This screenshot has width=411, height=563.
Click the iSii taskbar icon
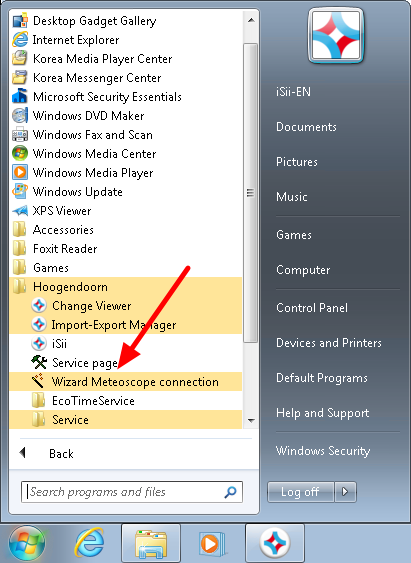tap(275, 543)
